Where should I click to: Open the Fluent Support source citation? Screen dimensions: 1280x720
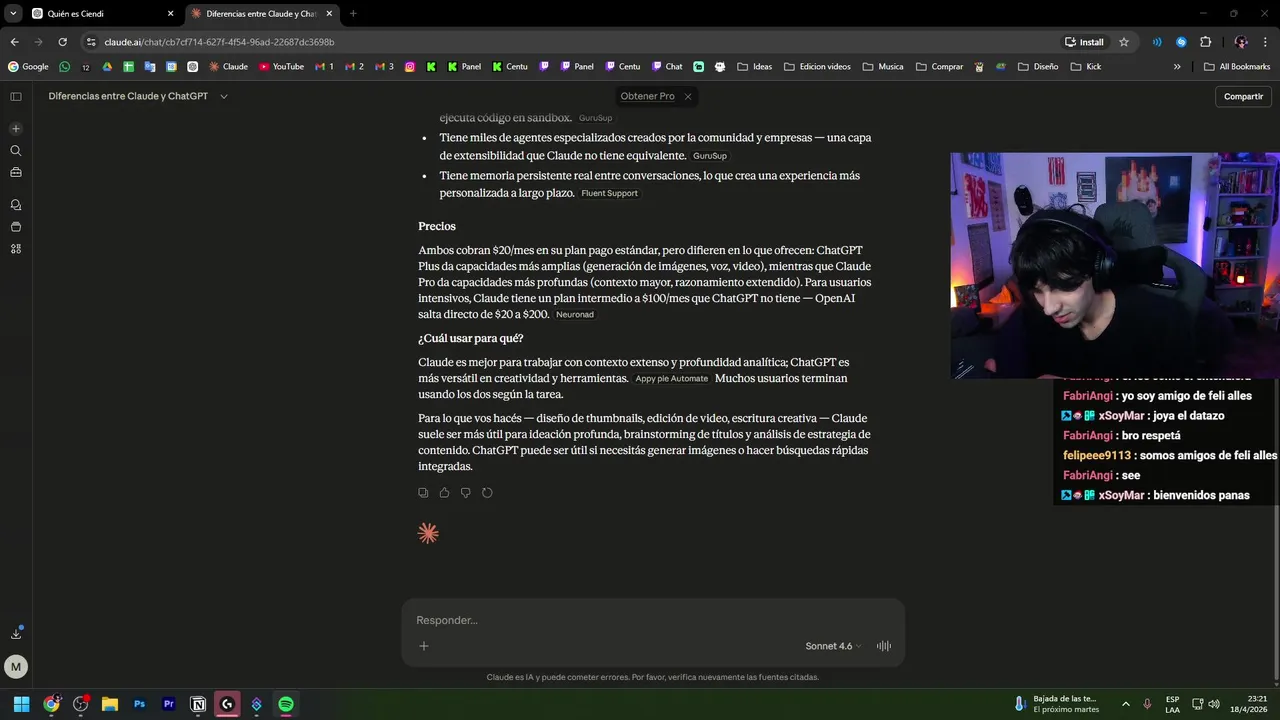[609, 193]
